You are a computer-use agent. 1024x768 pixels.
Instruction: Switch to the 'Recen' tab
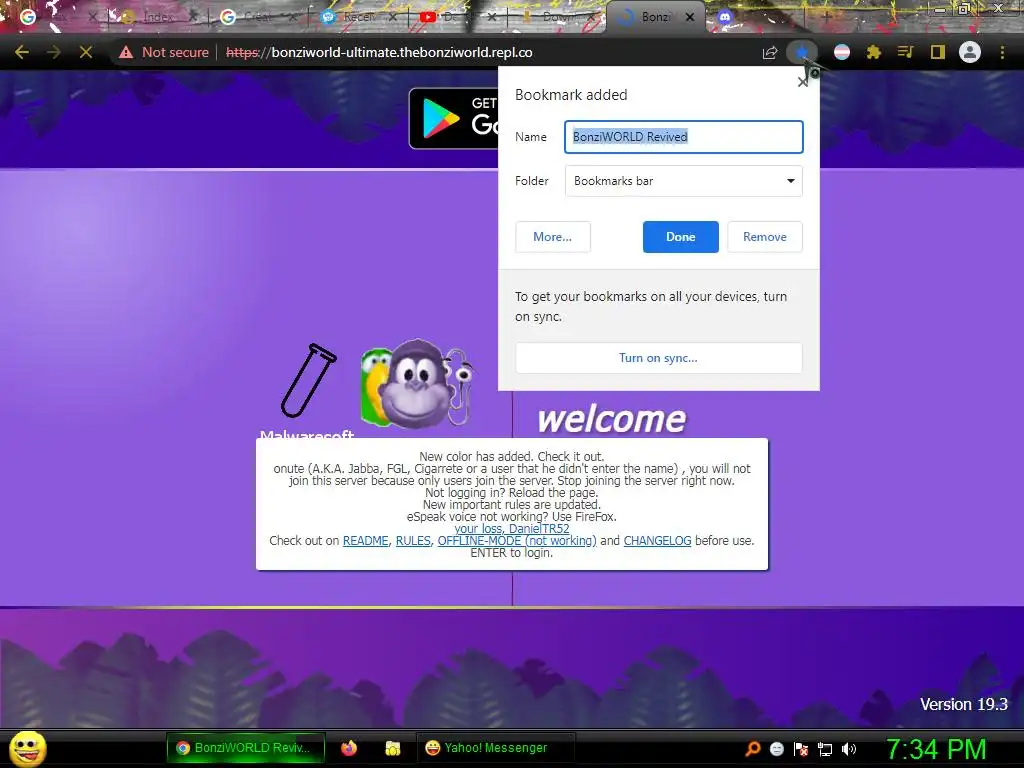click(x=359, y=17)
